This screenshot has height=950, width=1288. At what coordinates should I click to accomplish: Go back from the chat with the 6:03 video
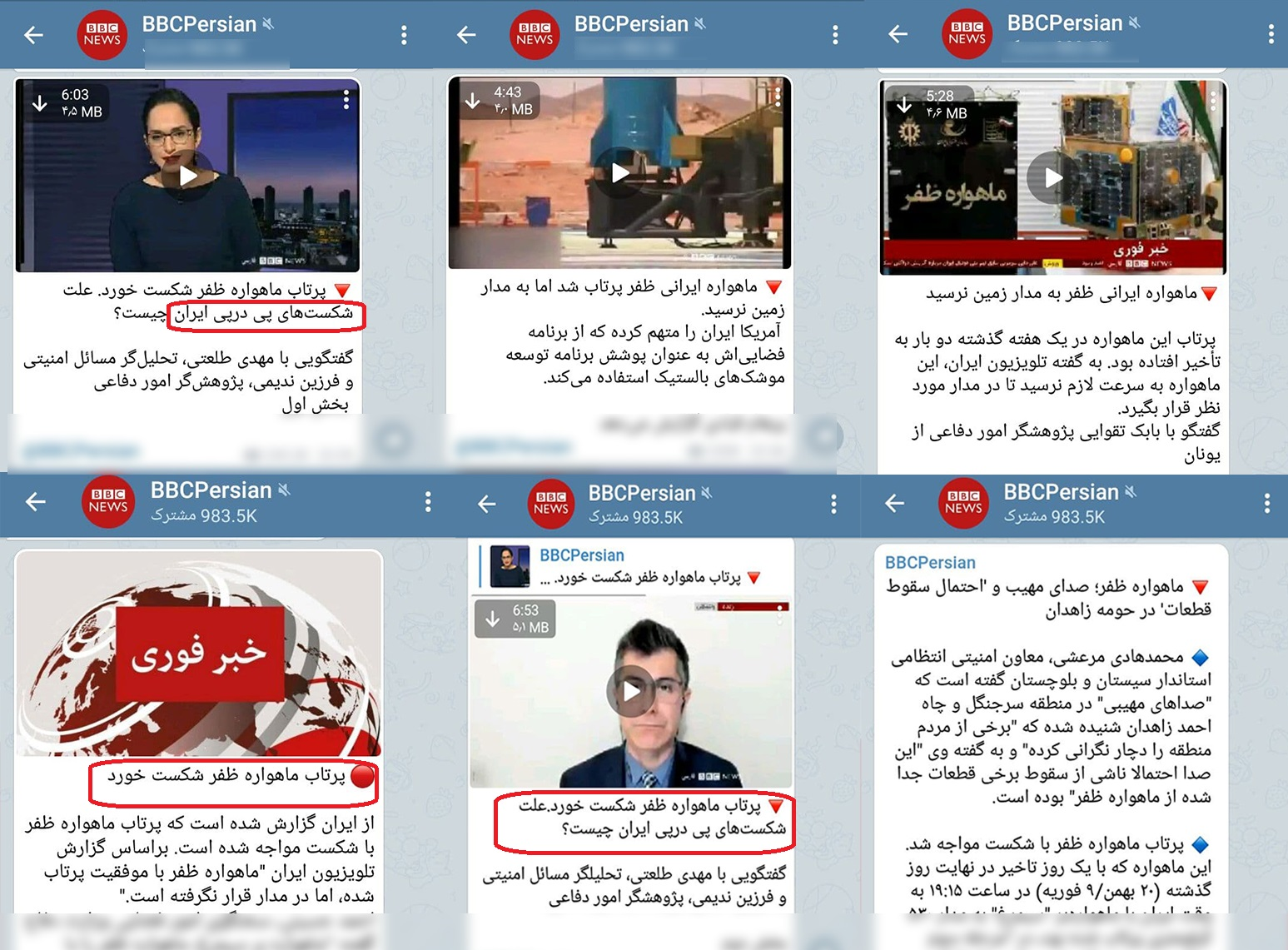[34, 35]
